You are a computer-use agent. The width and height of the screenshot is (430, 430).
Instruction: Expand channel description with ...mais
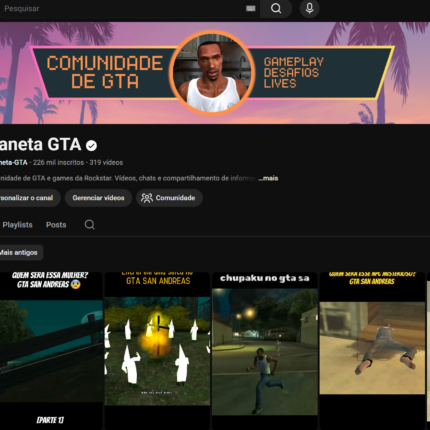point(268,178)
